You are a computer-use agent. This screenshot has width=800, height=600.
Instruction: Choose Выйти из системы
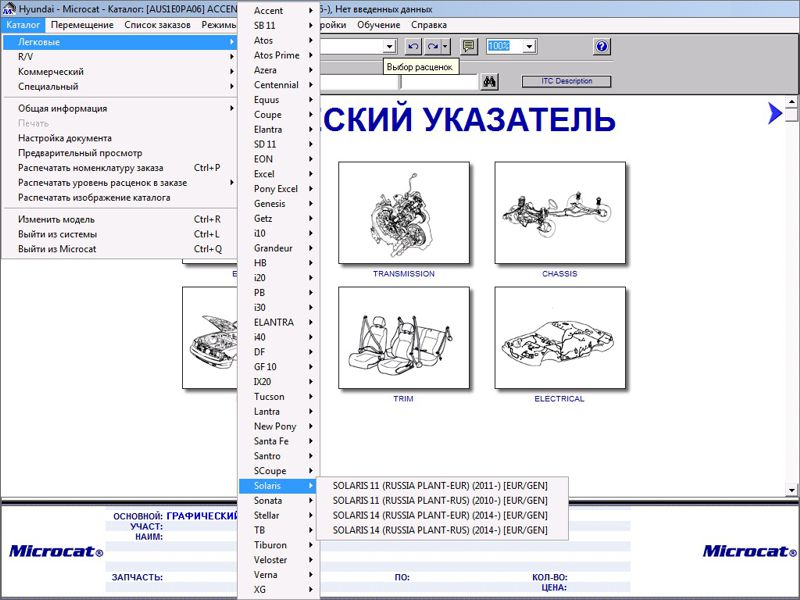click(120, 234)
